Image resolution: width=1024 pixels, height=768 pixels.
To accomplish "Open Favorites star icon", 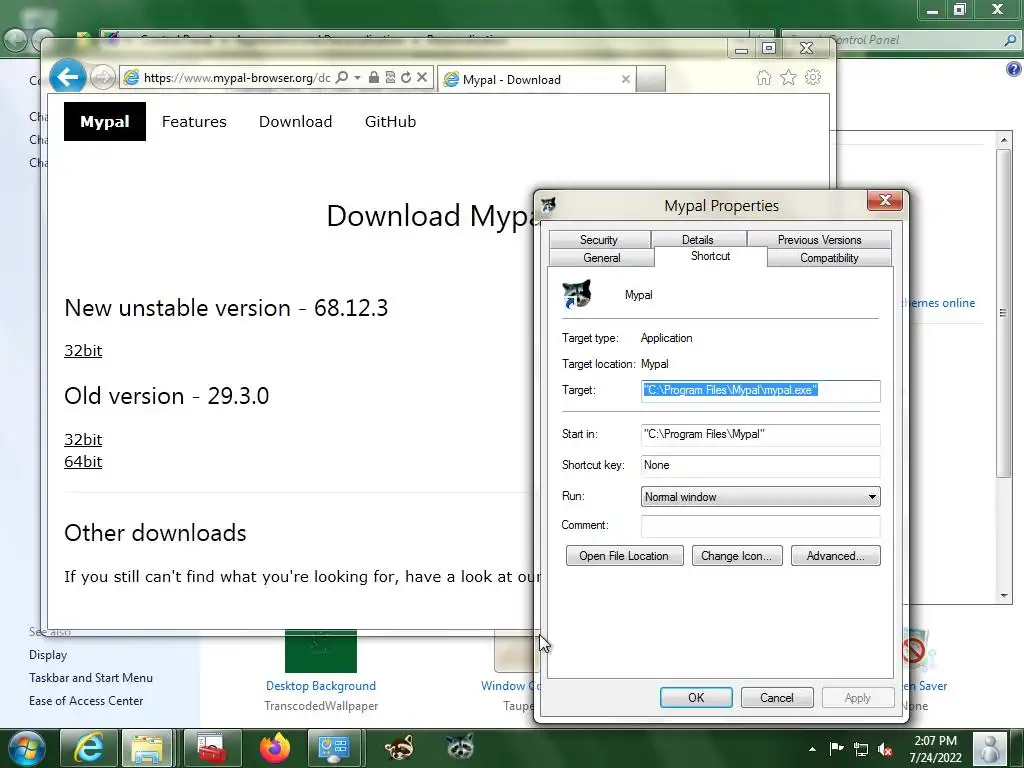I will point(788,78).
